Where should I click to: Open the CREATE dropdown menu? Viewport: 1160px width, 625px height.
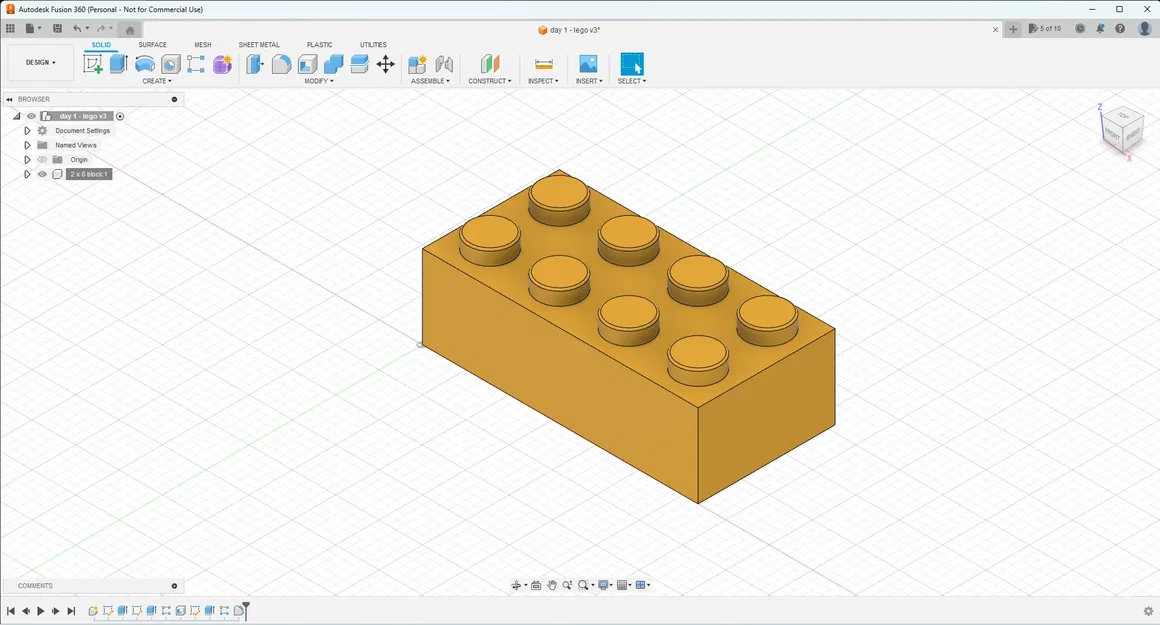point(157,81)
